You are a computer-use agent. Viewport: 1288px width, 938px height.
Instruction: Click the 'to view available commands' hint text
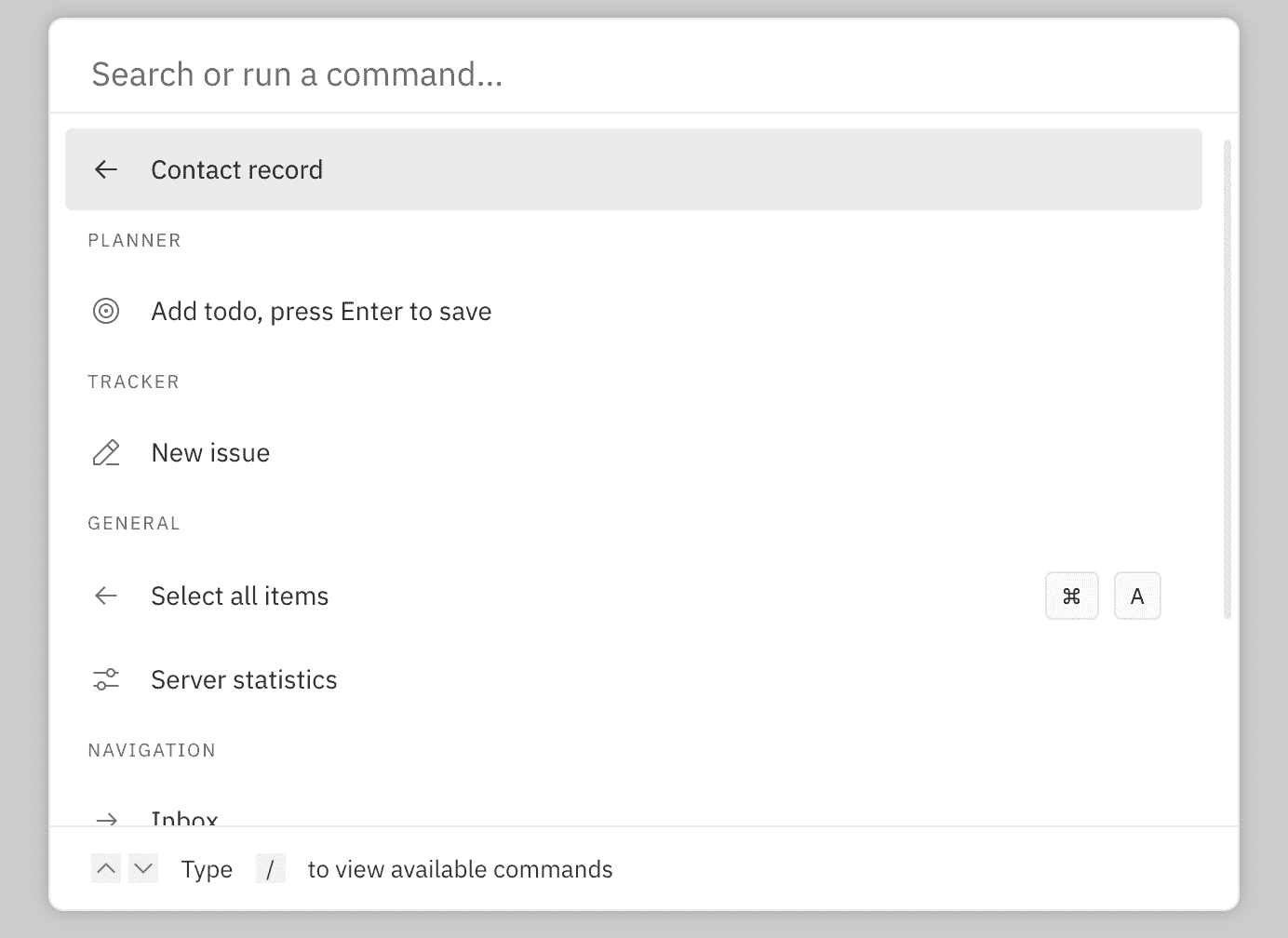click(460, 869)
